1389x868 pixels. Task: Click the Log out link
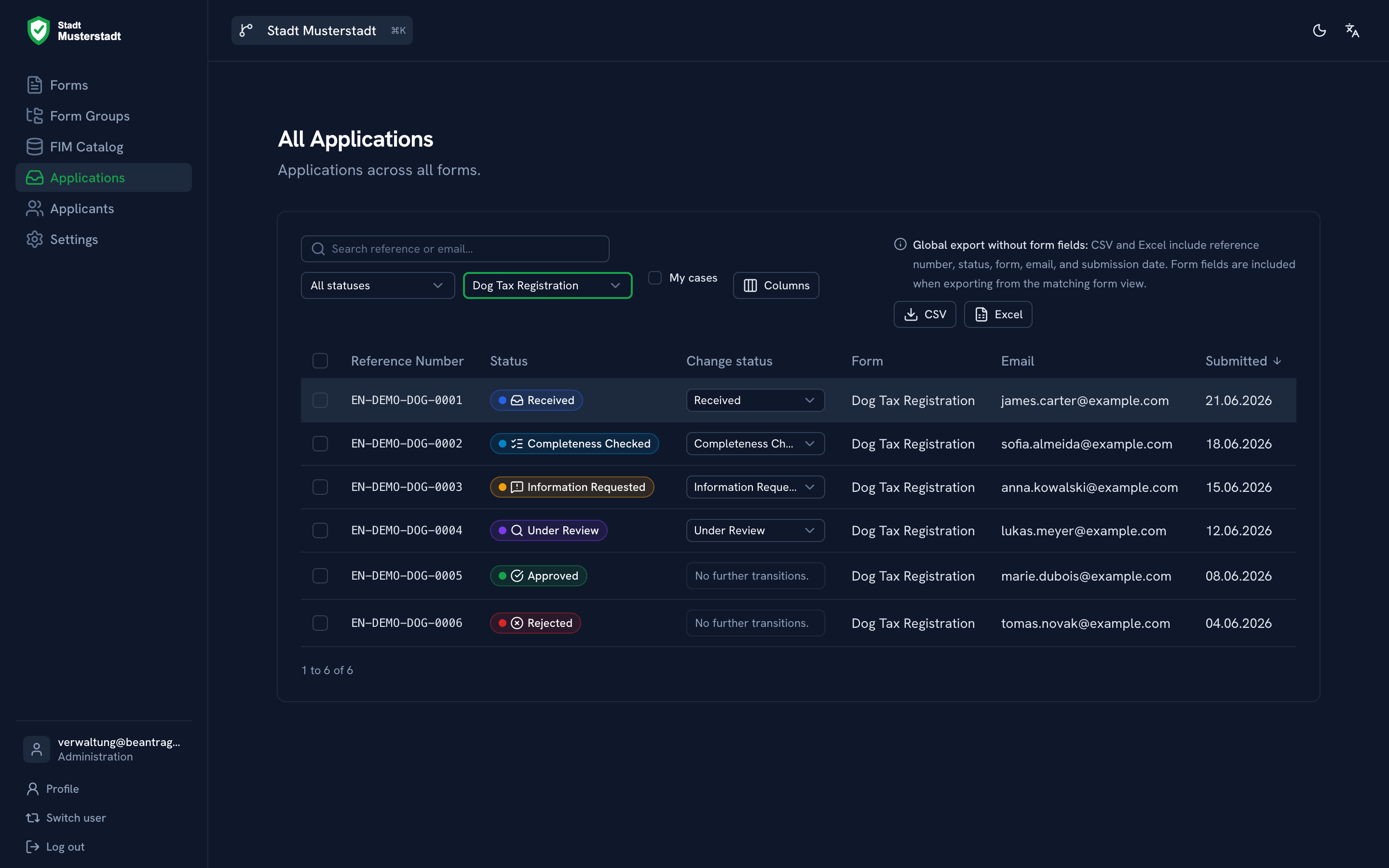[66, 847]
